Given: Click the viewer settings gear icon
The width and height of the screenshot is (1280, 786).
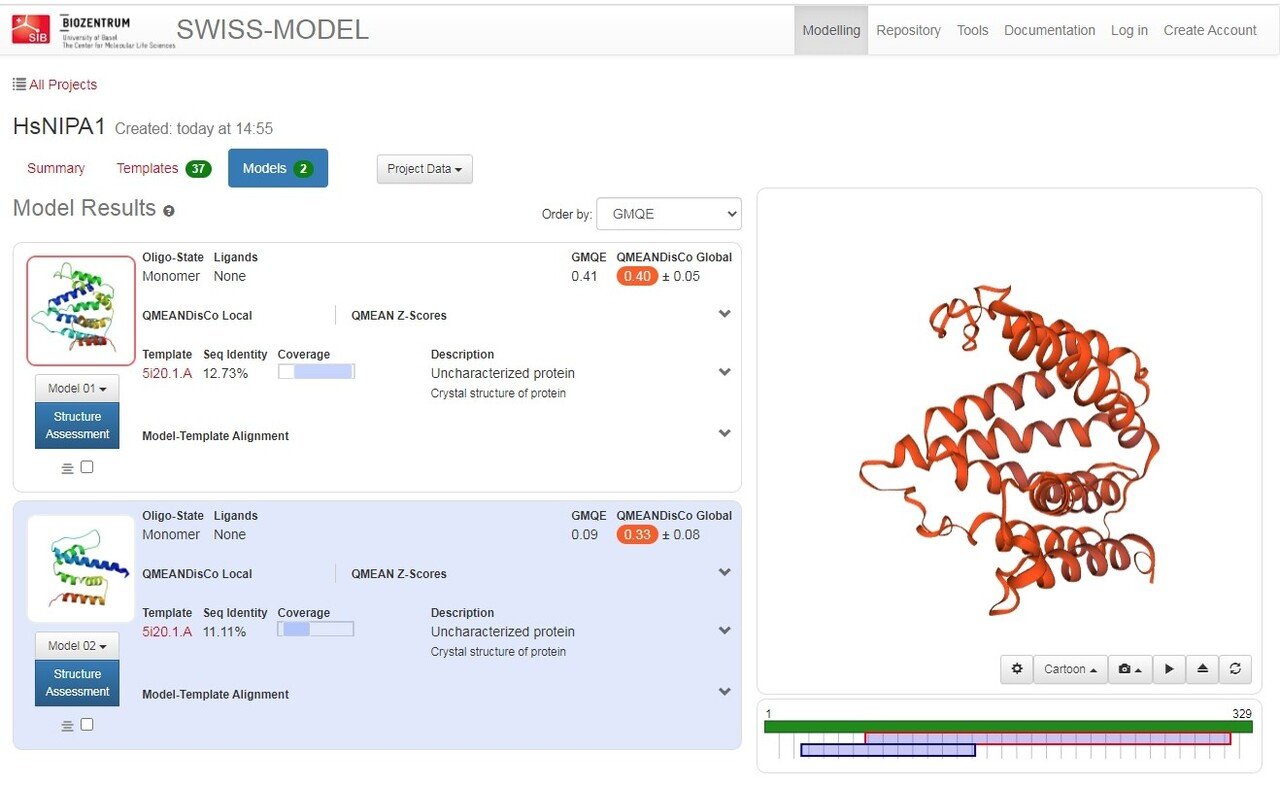Looking at the screenshot, I should coord(1017,669).
